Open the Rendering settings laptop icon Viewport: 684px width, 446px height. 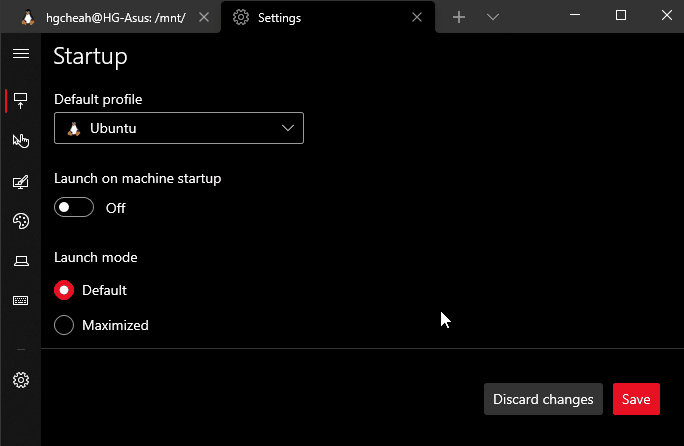pyautogui.click(x=21, y=261)
